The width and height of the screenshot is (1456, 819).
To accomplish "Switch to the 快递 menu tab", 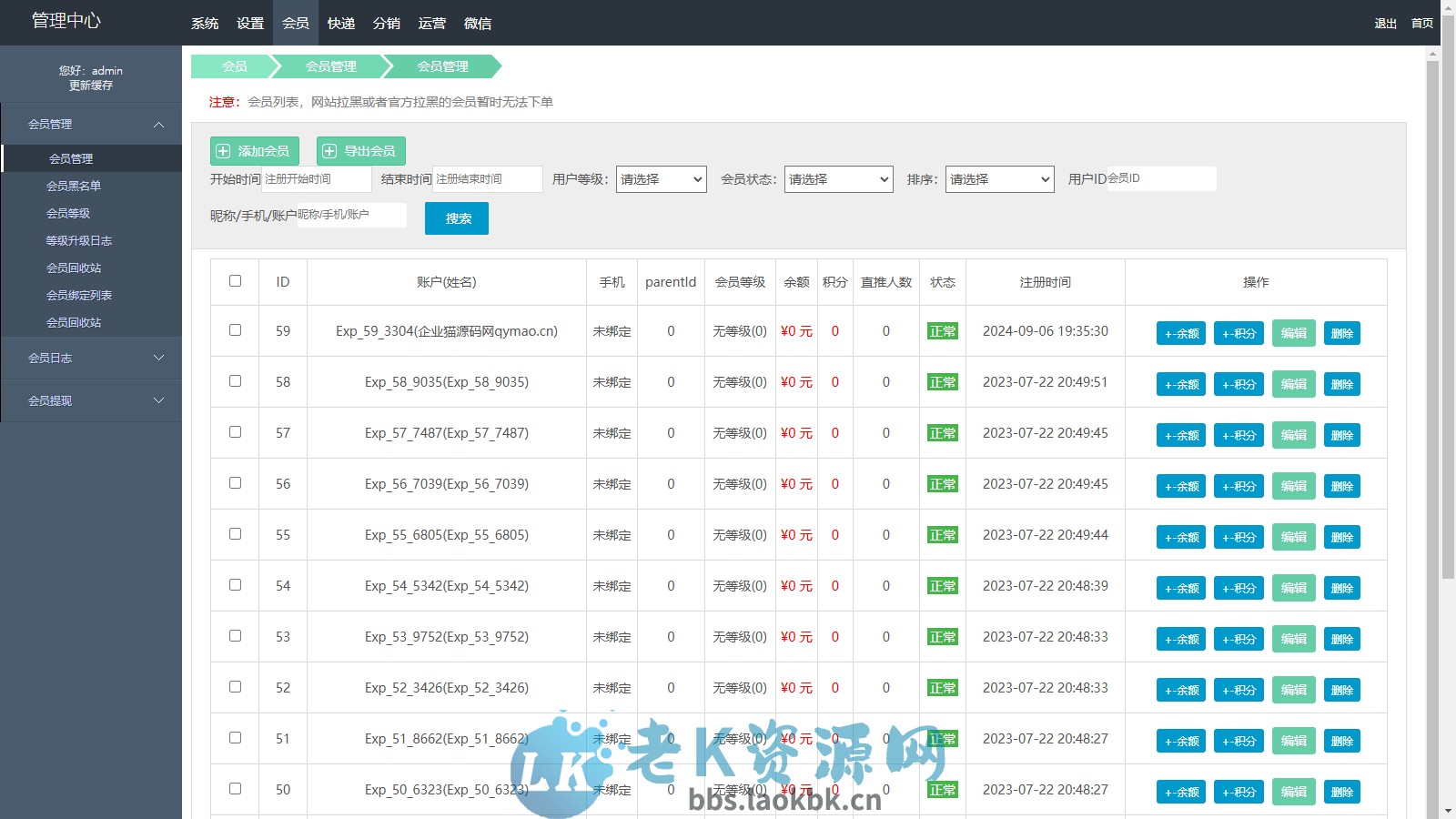I will (x=340, y=23).
